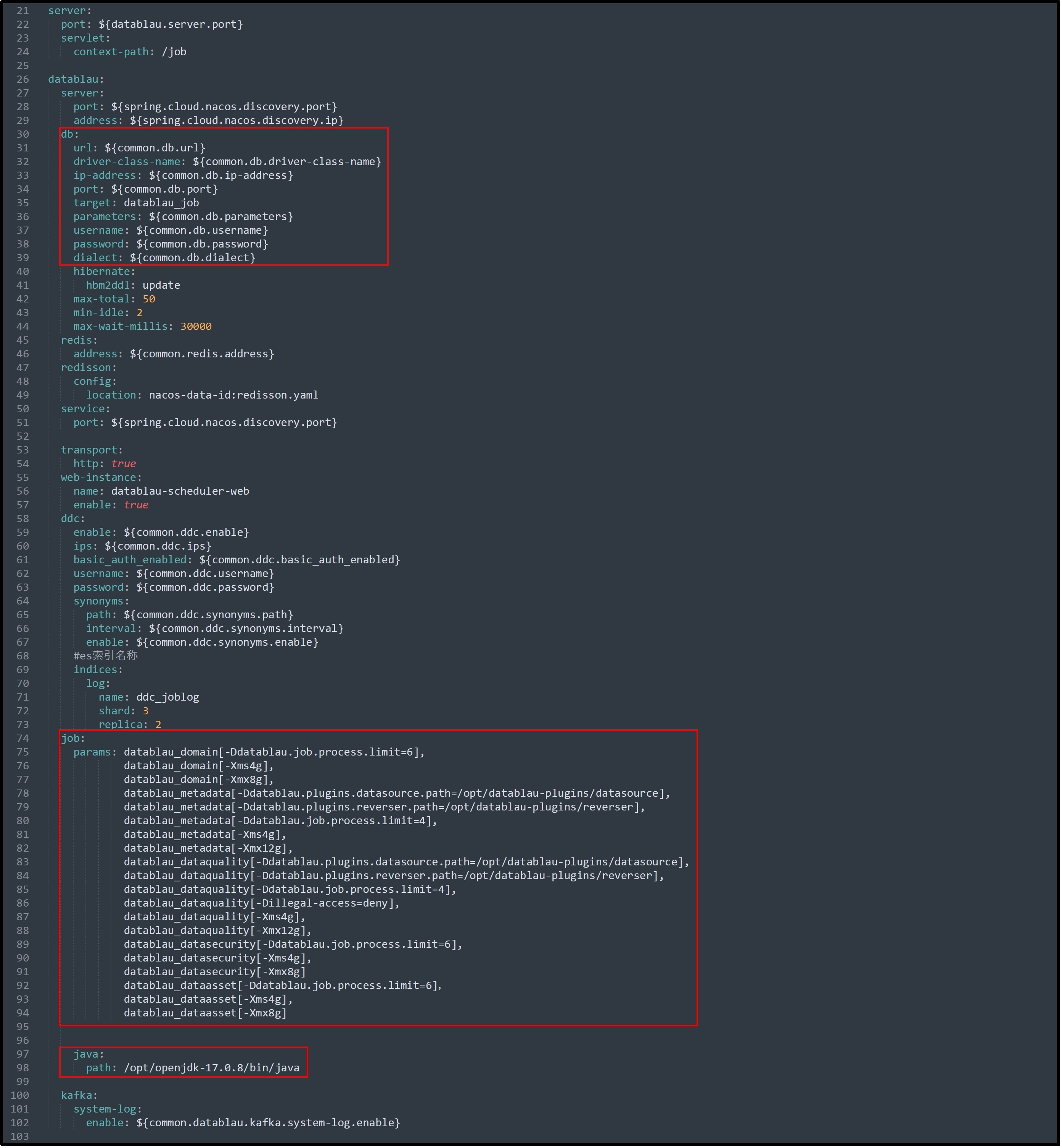This screenshot has height=1148, width=1062.
Task: Click datablau_metadata[-Xmx12g] entry
Action: [x=208, y=849]
